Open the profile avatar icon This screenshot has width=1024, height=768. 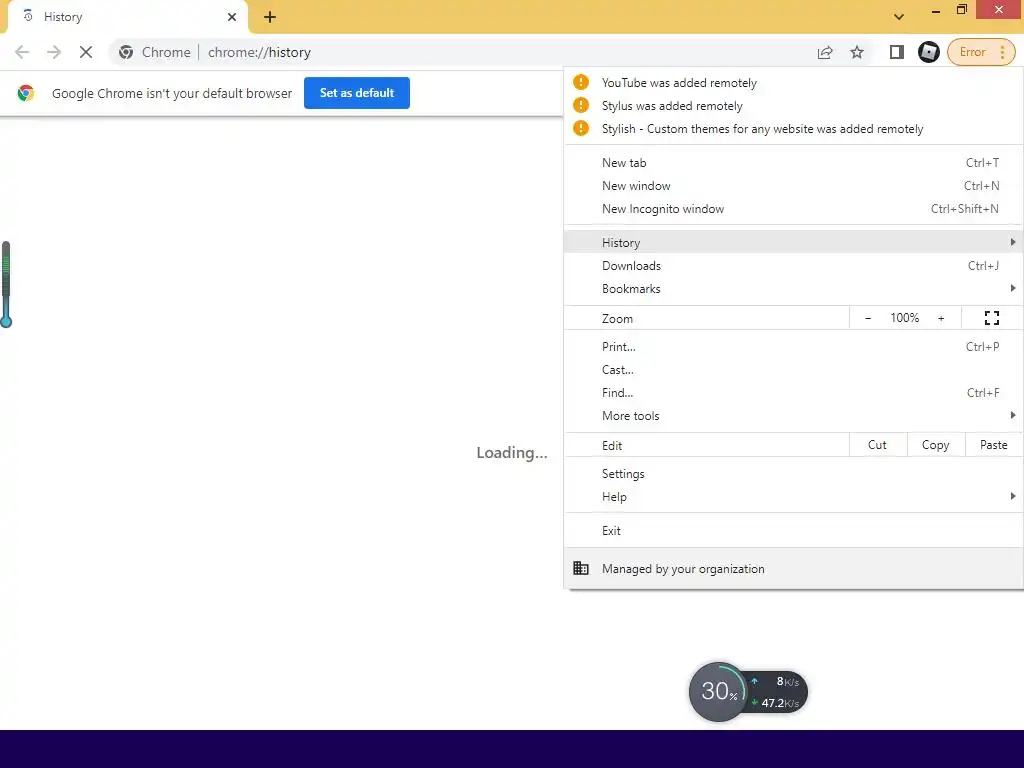pyautogui.click(x=928, y=52)
